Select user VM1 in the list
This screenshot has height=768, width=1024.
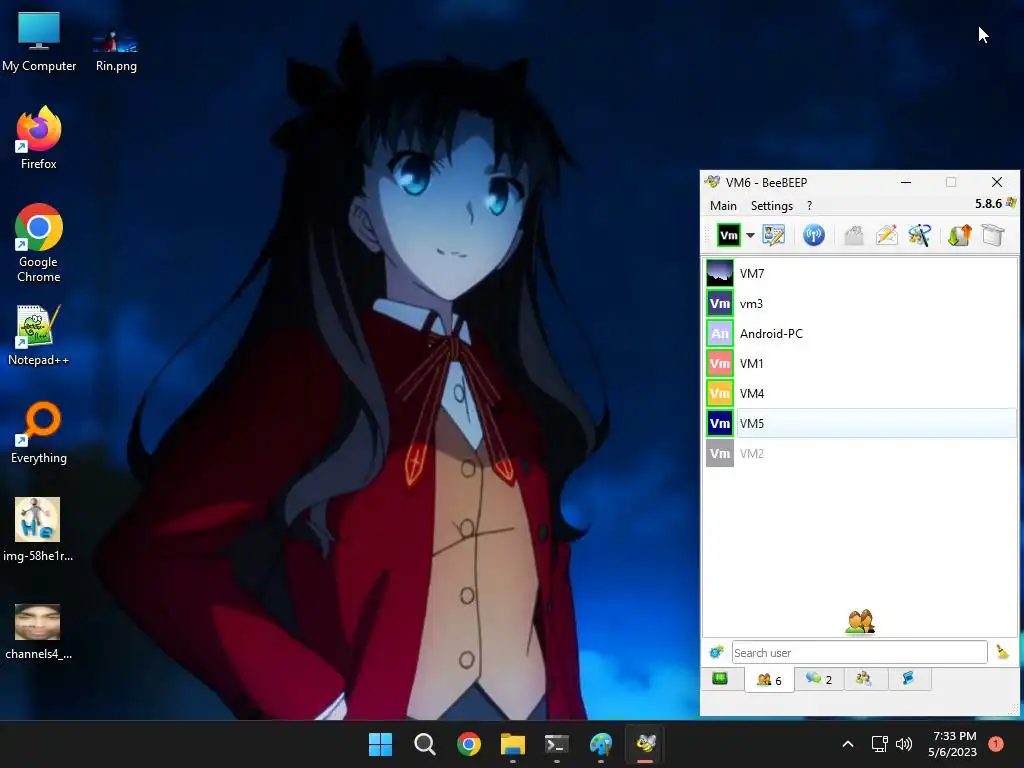click(x=859, y=364)
